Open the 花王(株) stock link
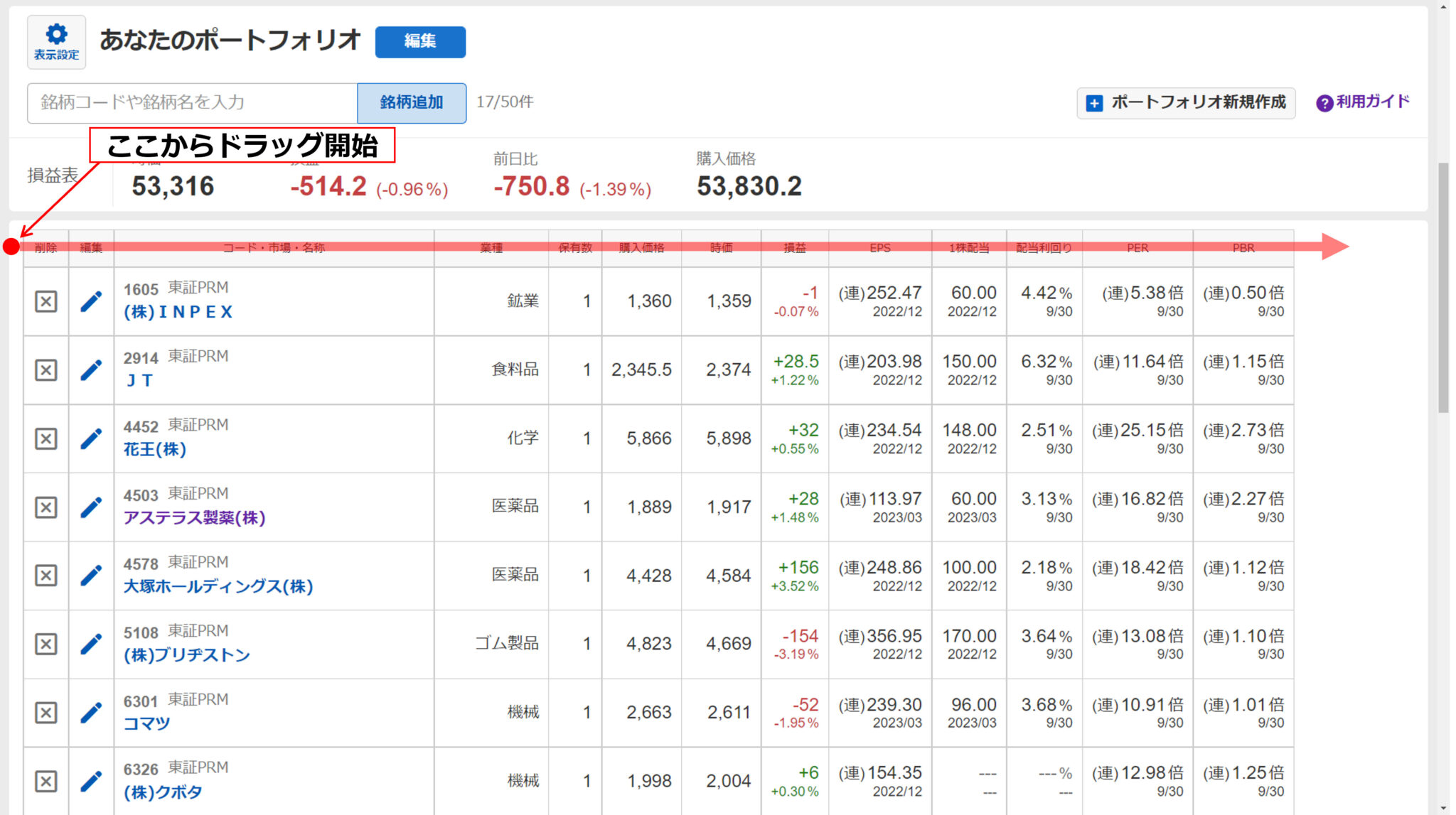This screenshot has height=815, width=1456. point(155,449)
